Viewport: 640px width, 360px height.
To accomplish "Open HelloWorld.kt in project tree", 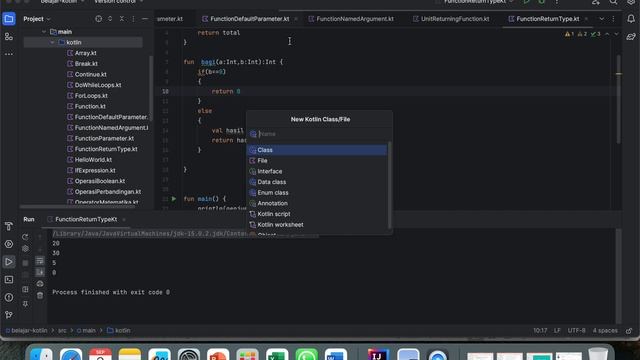I will [x=93, y=160].
